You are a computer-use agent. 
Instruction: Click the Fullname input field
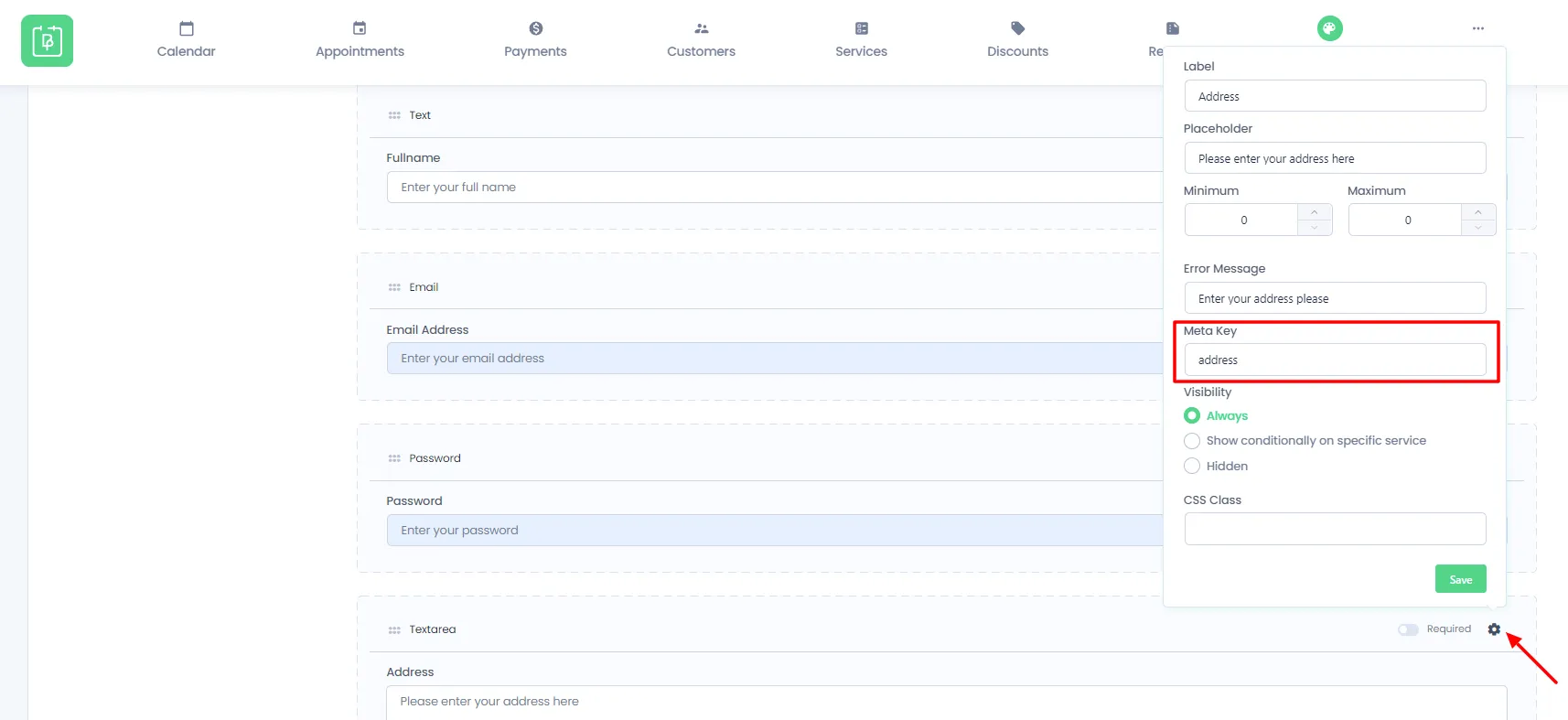coord(774,187)
